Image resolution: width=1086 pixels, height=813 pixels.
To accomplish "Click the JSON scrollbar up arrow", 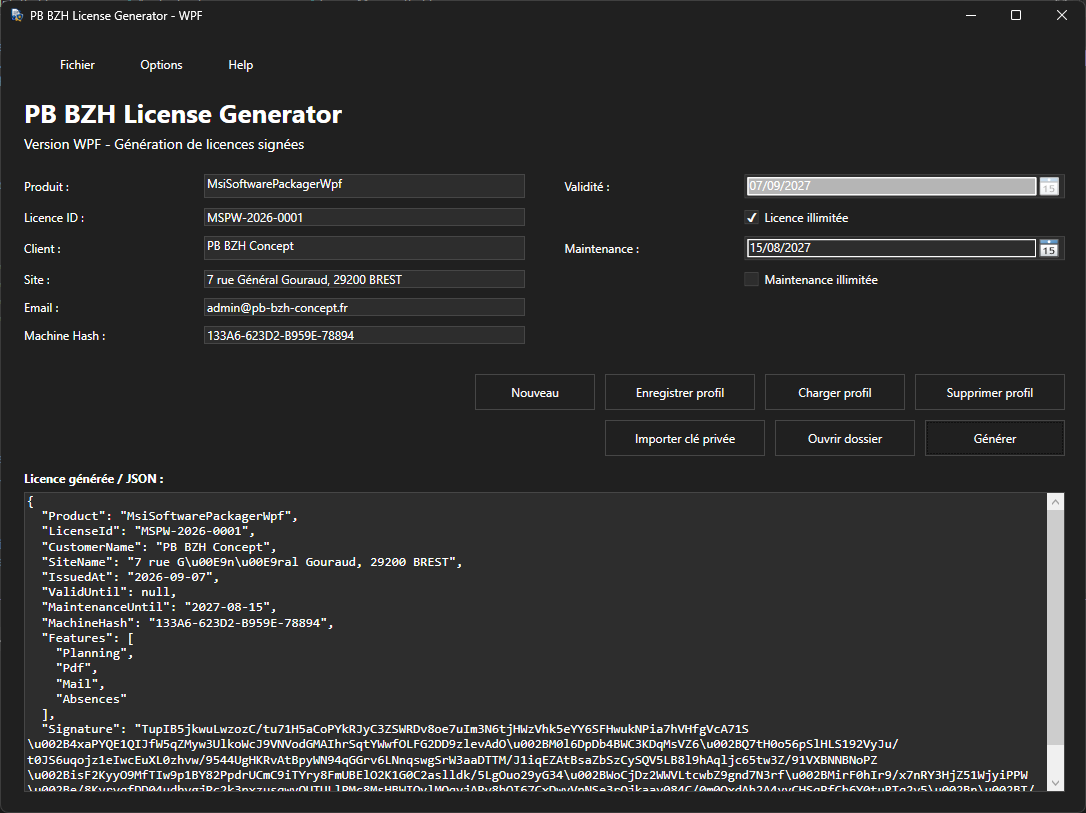I will tap(1056, 502).
